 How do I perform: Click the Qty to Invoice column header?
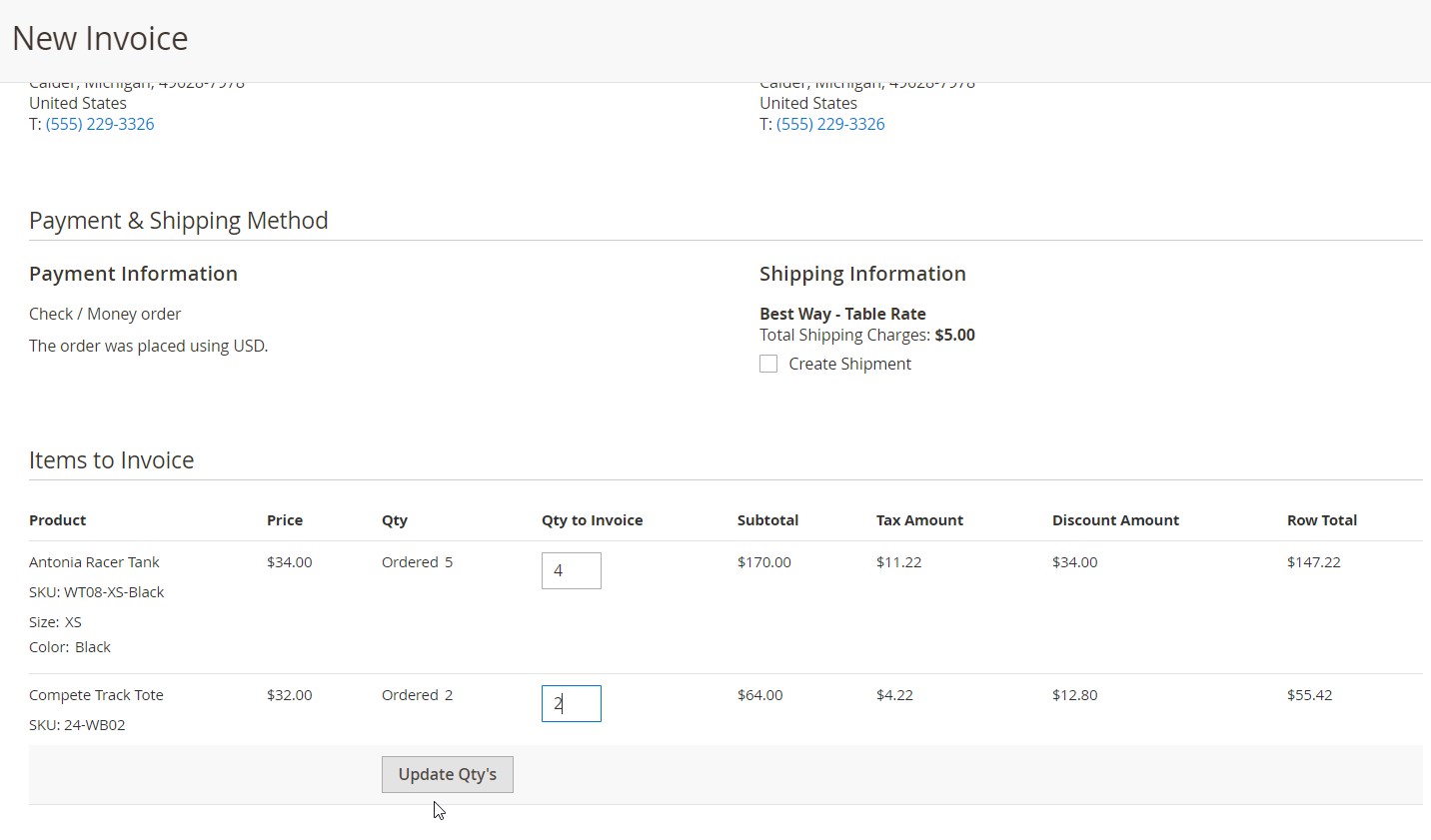coord(592,519)
